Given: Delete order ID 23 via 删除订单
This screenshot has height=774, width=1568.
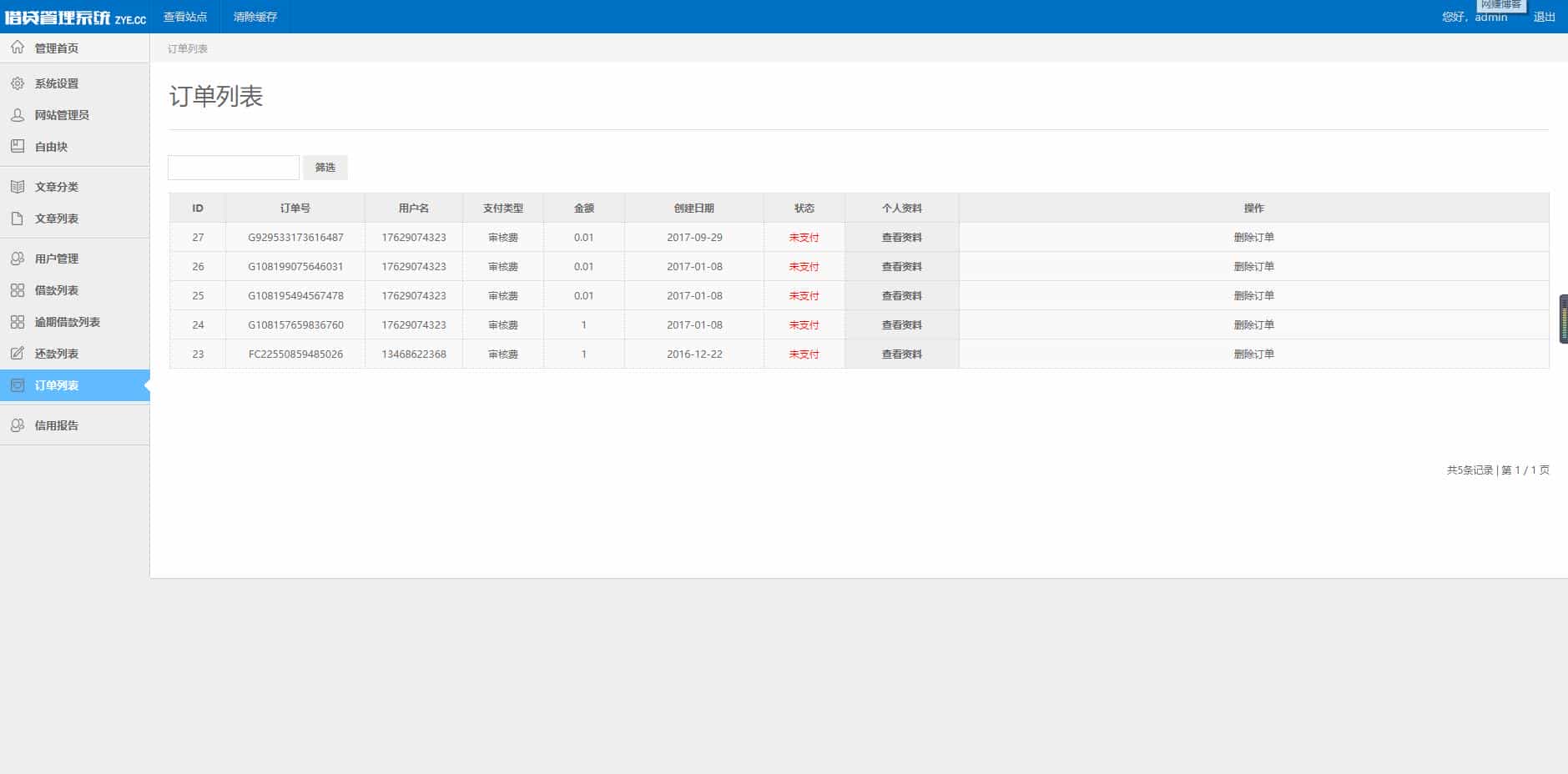Looking at the screenshot, I should point(1253,354).
